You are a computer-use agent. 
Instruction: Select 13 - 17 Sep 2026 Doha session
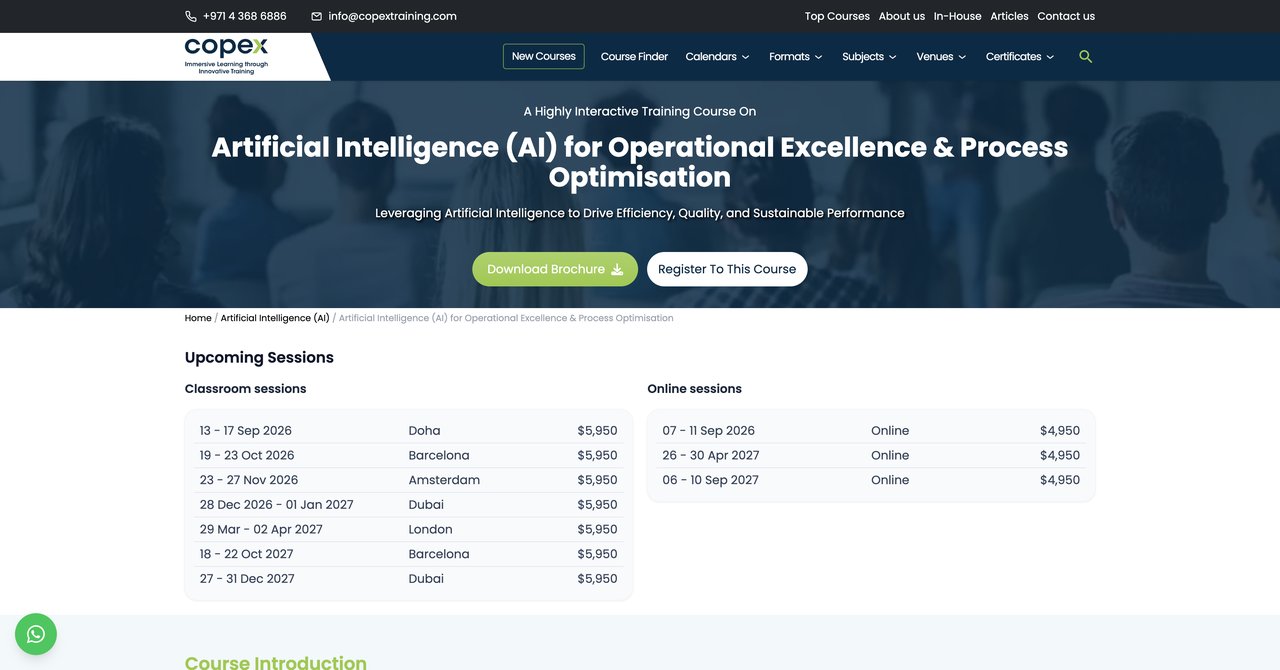(408, 431)
